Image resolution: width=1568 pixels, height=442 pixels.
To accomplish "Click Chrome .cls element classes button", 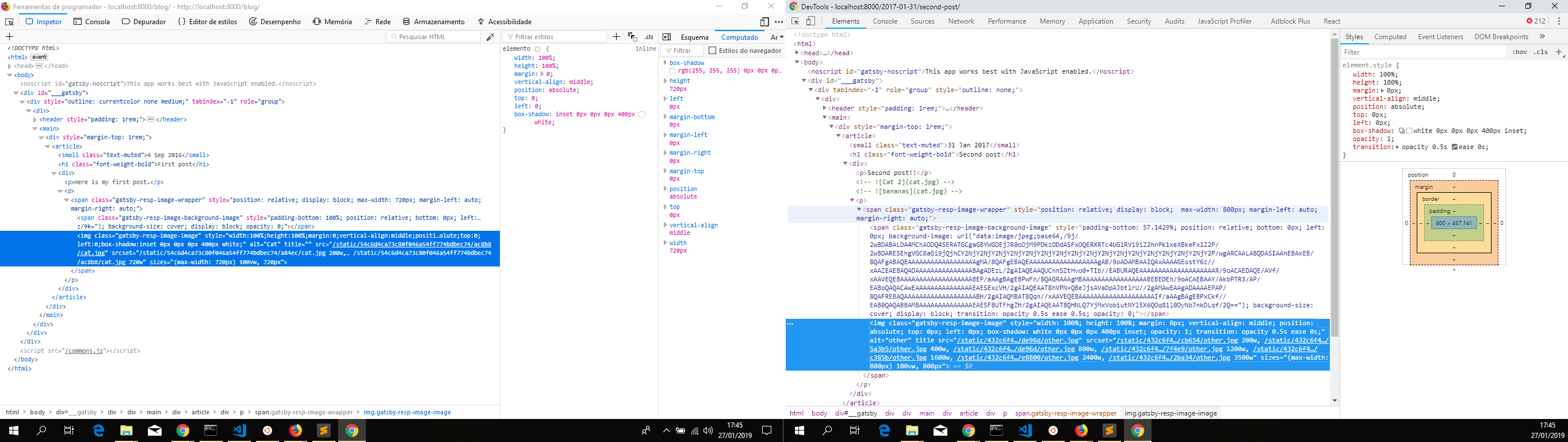I will pos(1540,52).
